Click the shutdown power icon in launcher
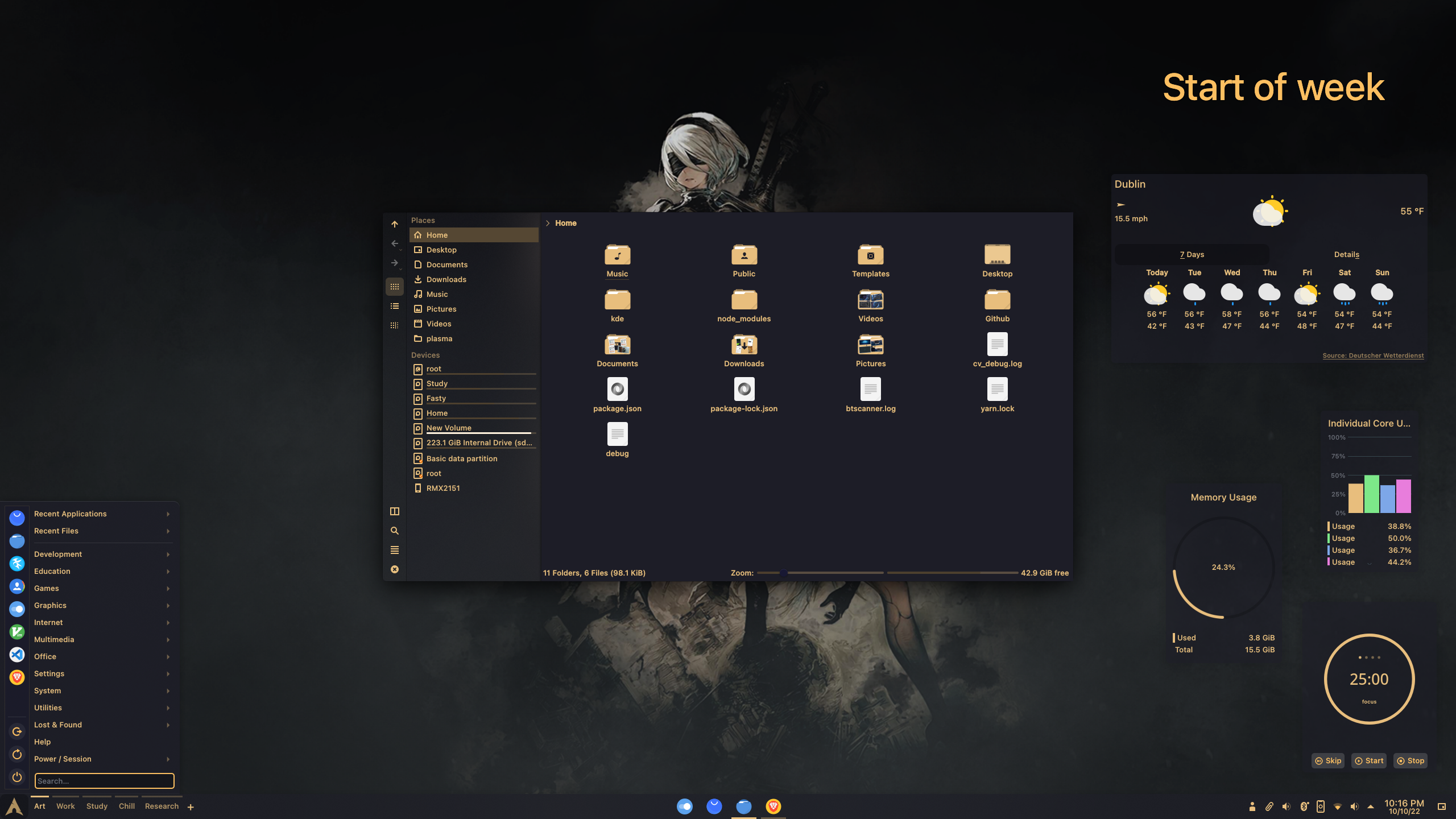The height and width of the screenshot is (819, 1456). (17, 777)
